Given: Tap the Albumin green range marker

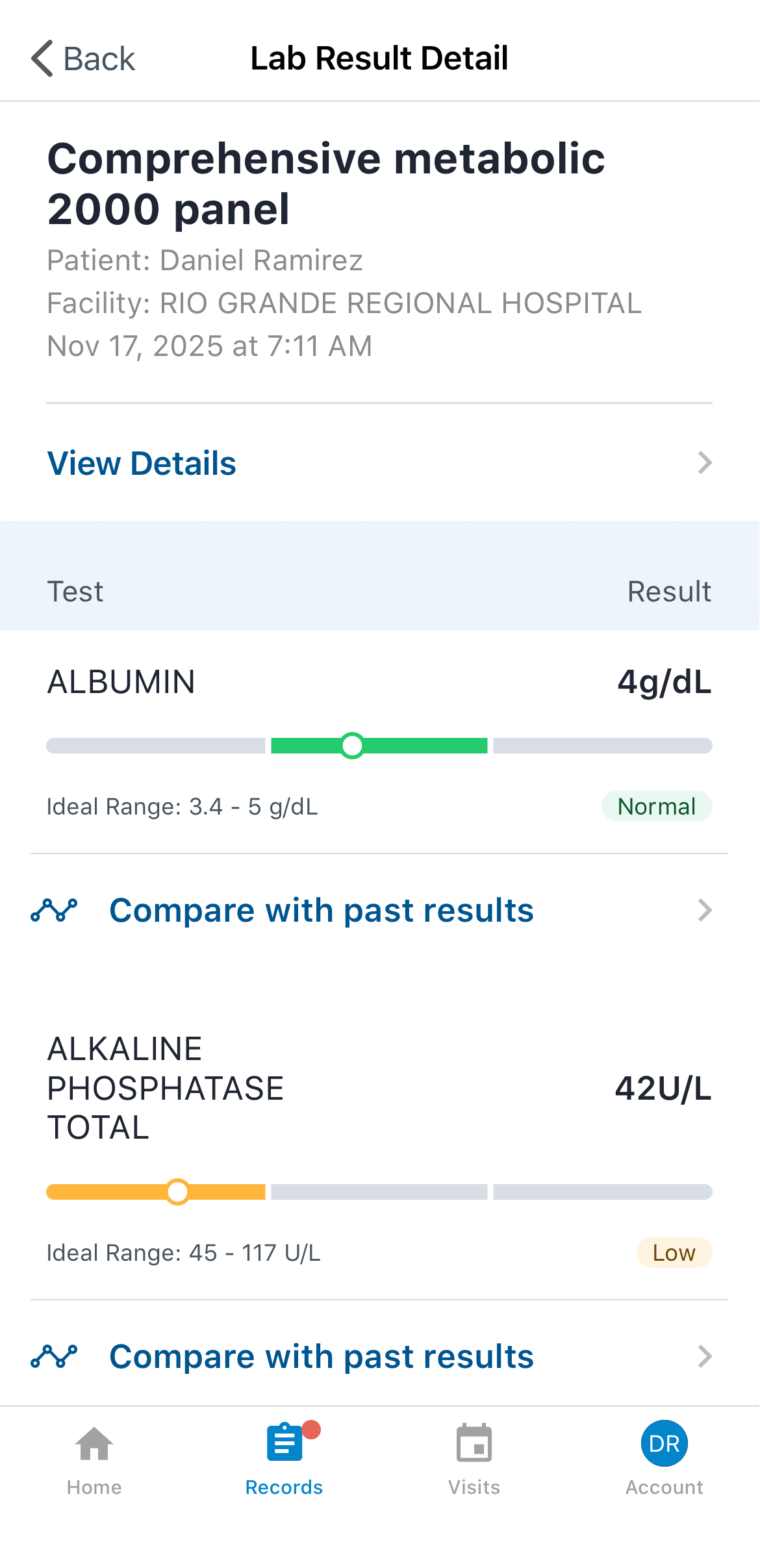Looking at the screenshot, I should (352, 746).
